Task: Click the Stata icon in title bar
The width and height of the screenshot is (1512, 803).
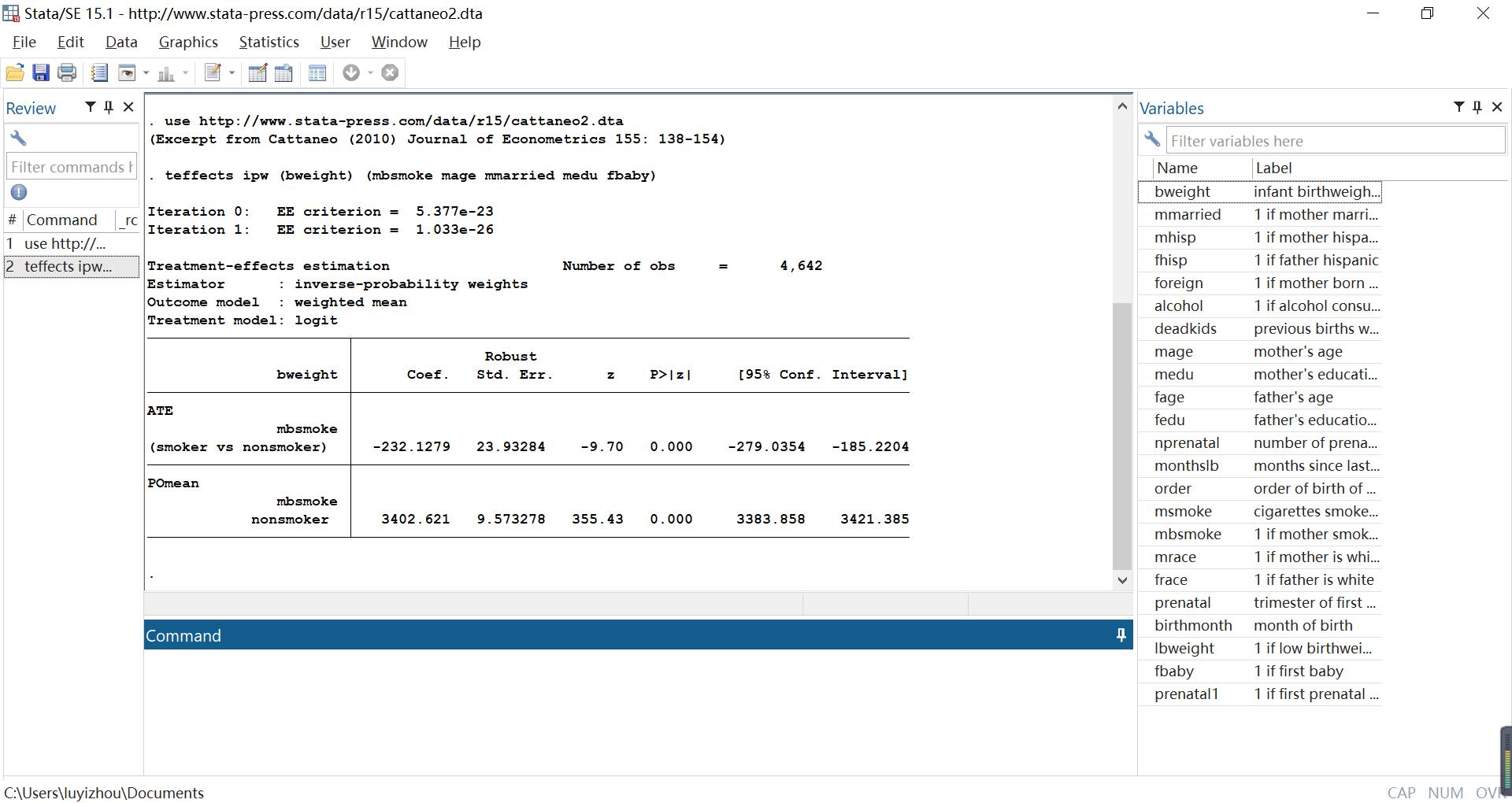Action: [x=11, y=13]
